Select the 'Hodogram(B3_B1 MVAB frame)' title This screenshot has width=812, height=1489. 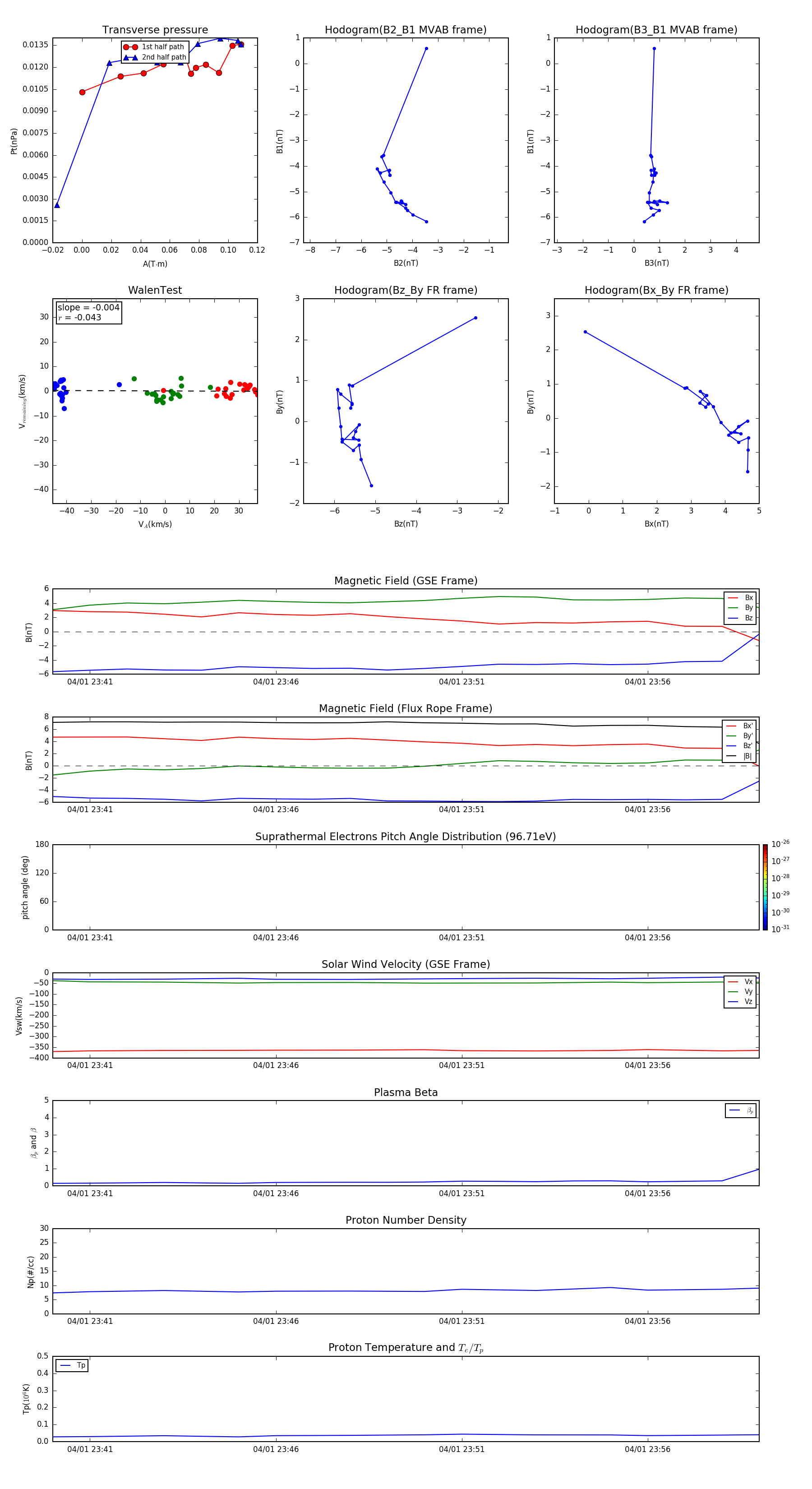click(x=656, y=30)
